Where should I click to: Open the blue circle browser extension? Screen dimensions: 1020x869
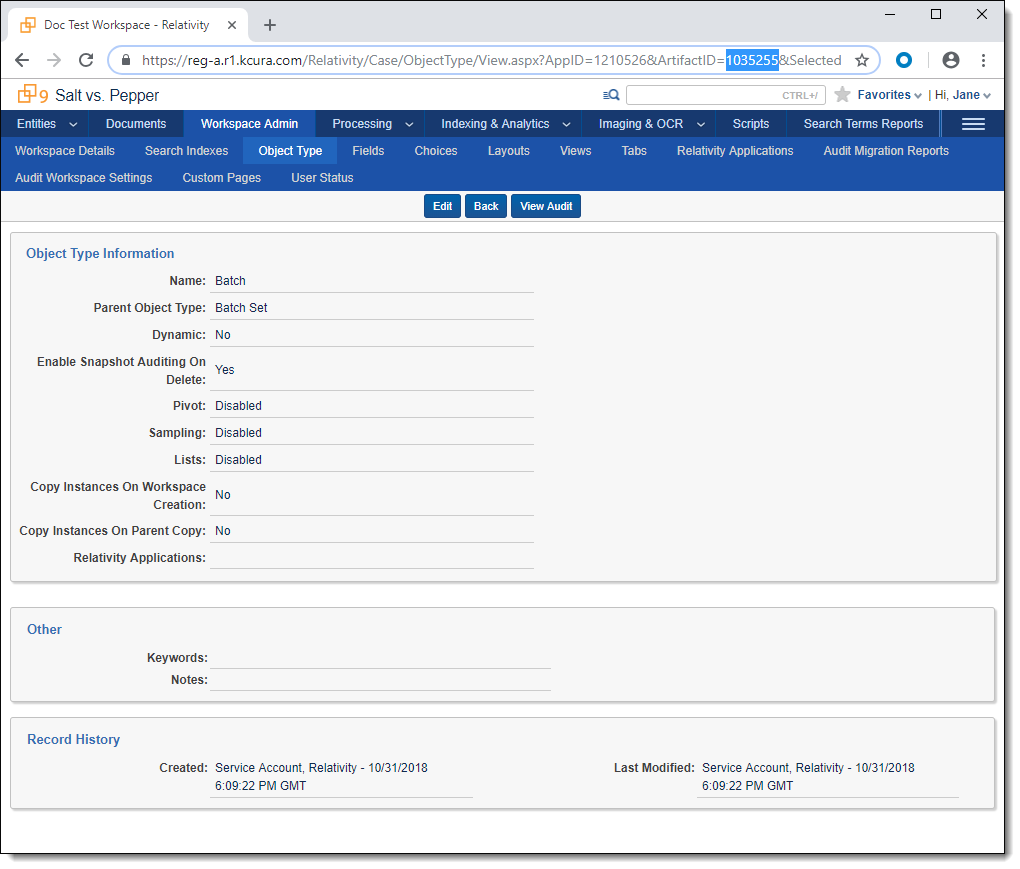coord(904,60)
